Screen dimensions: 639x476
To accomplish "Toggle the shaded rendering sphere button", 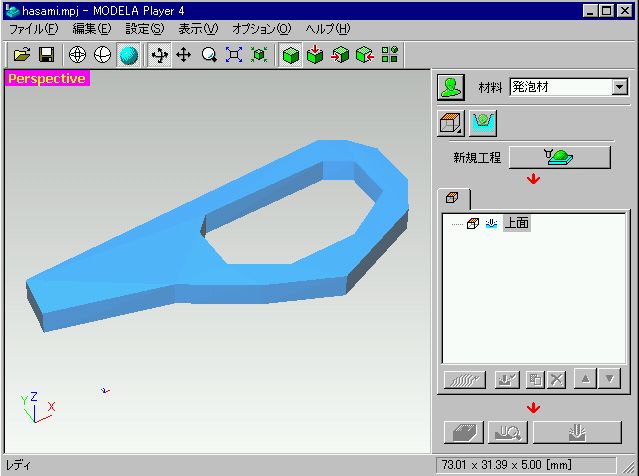I will pyautogui.click(x=128, y=55).
